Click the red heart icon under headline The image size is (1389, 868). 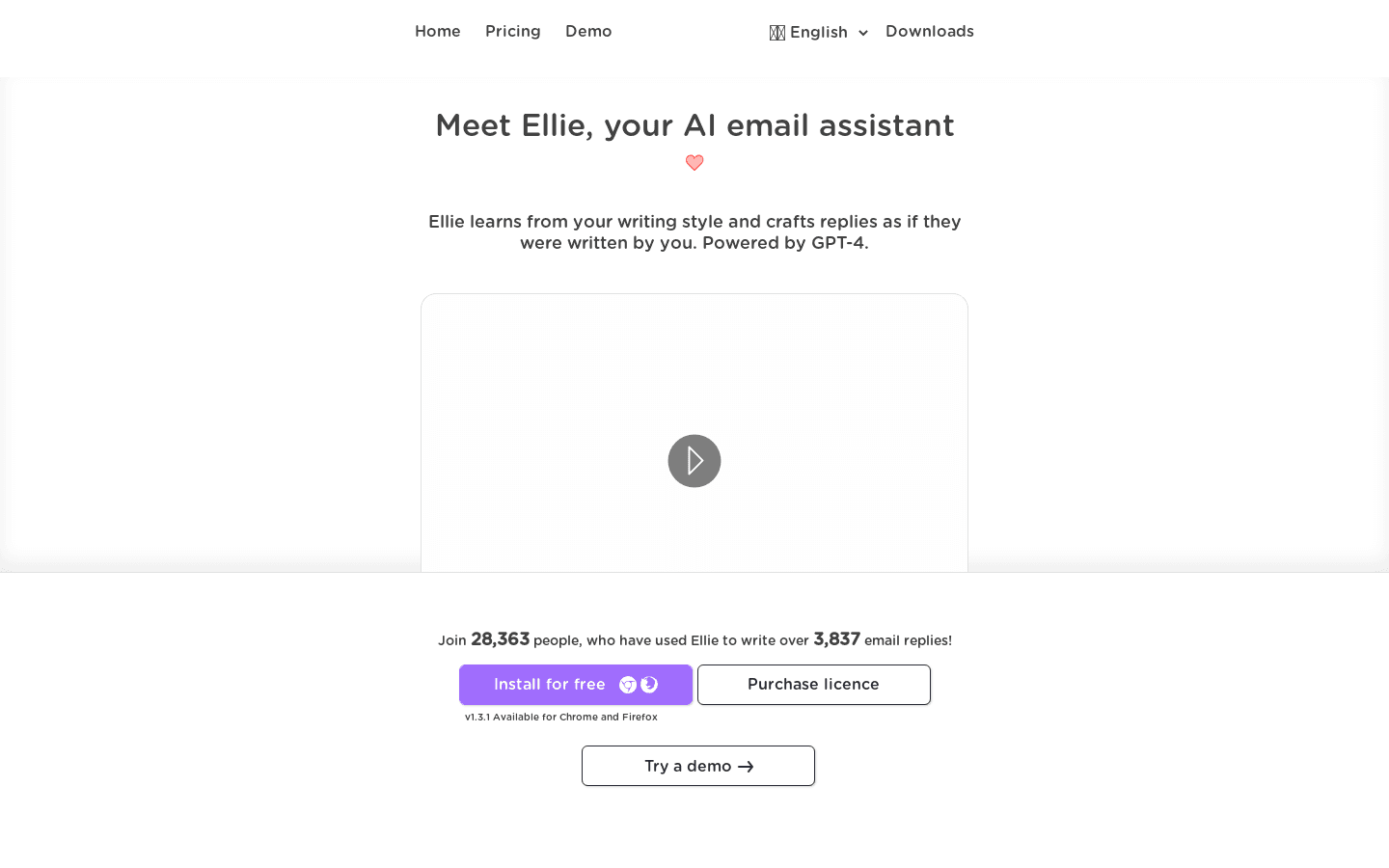pyautogui.click(x=694, y=163)
